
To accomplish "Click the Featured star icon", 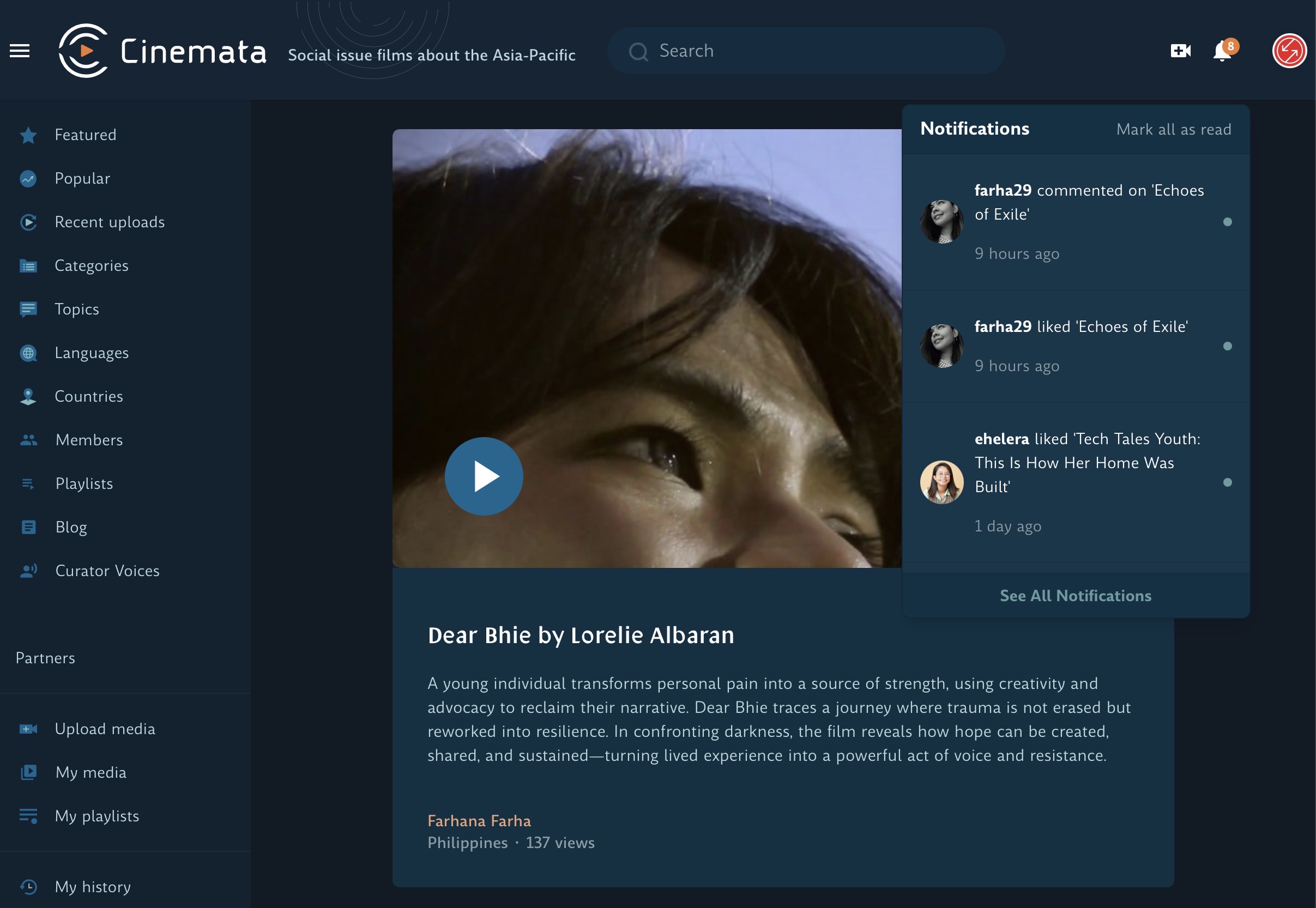I will [x=28, y=135].
